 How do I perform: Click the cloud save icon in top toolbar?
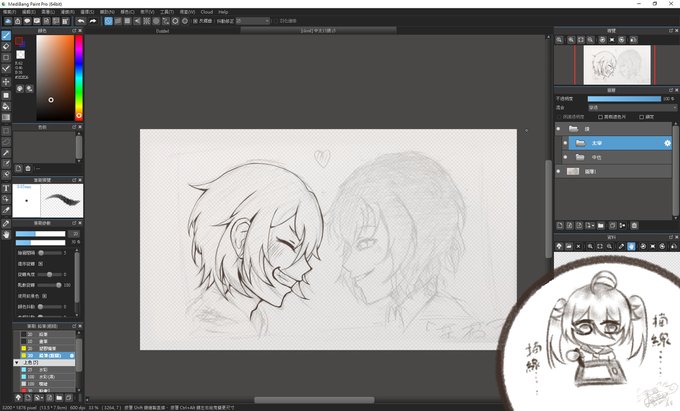click(x=8, y=21)
